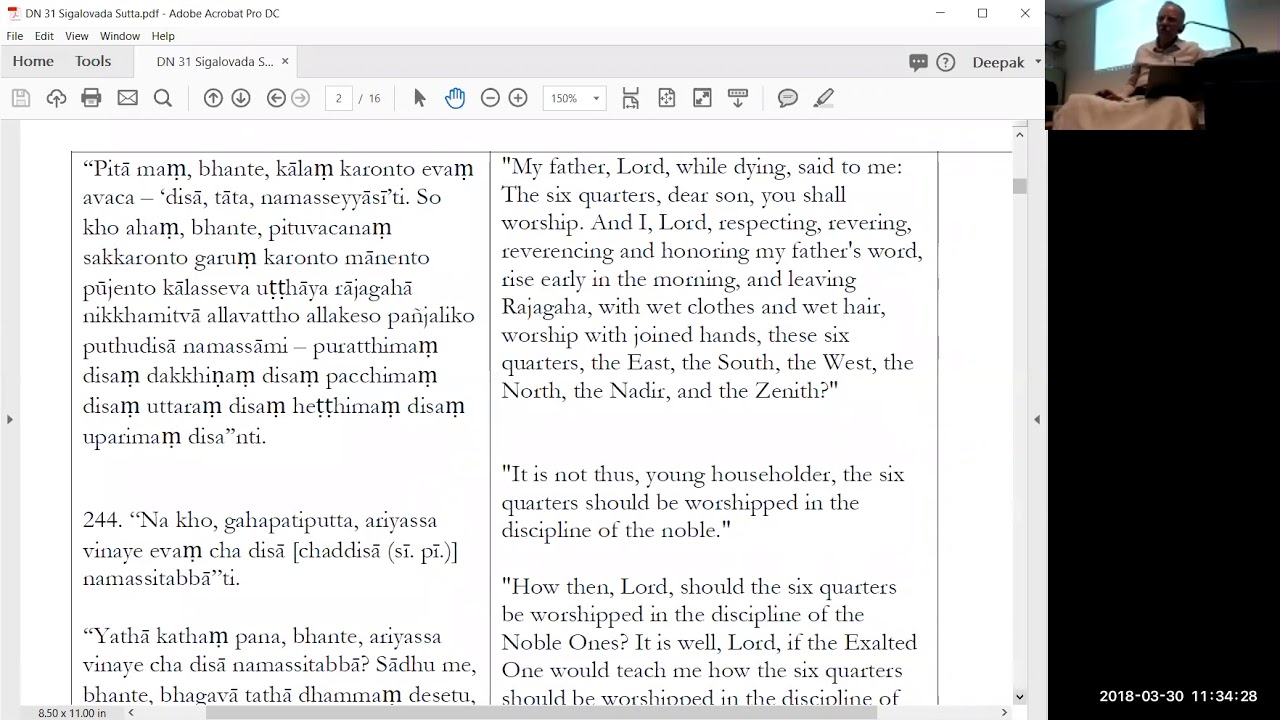Click horizontal scrollbar left arrow
The height and width of the screenshot is (720, 1280).
[131, 713]
